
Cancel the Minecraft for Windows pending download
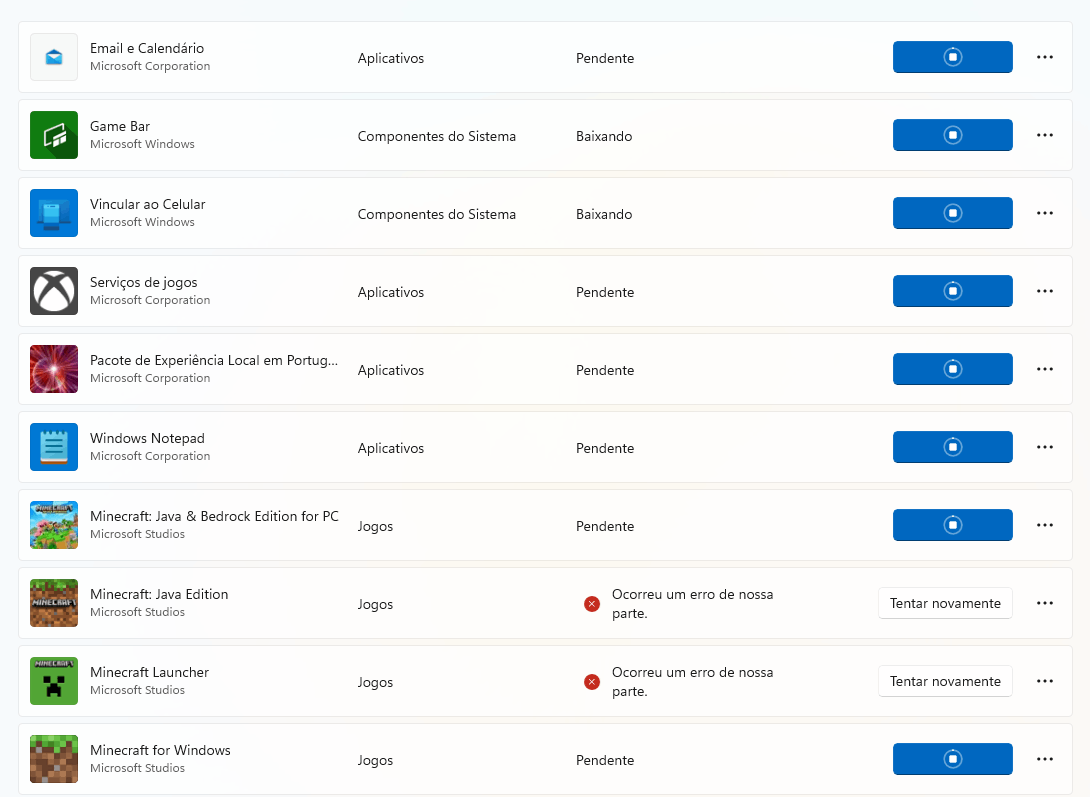952,759
